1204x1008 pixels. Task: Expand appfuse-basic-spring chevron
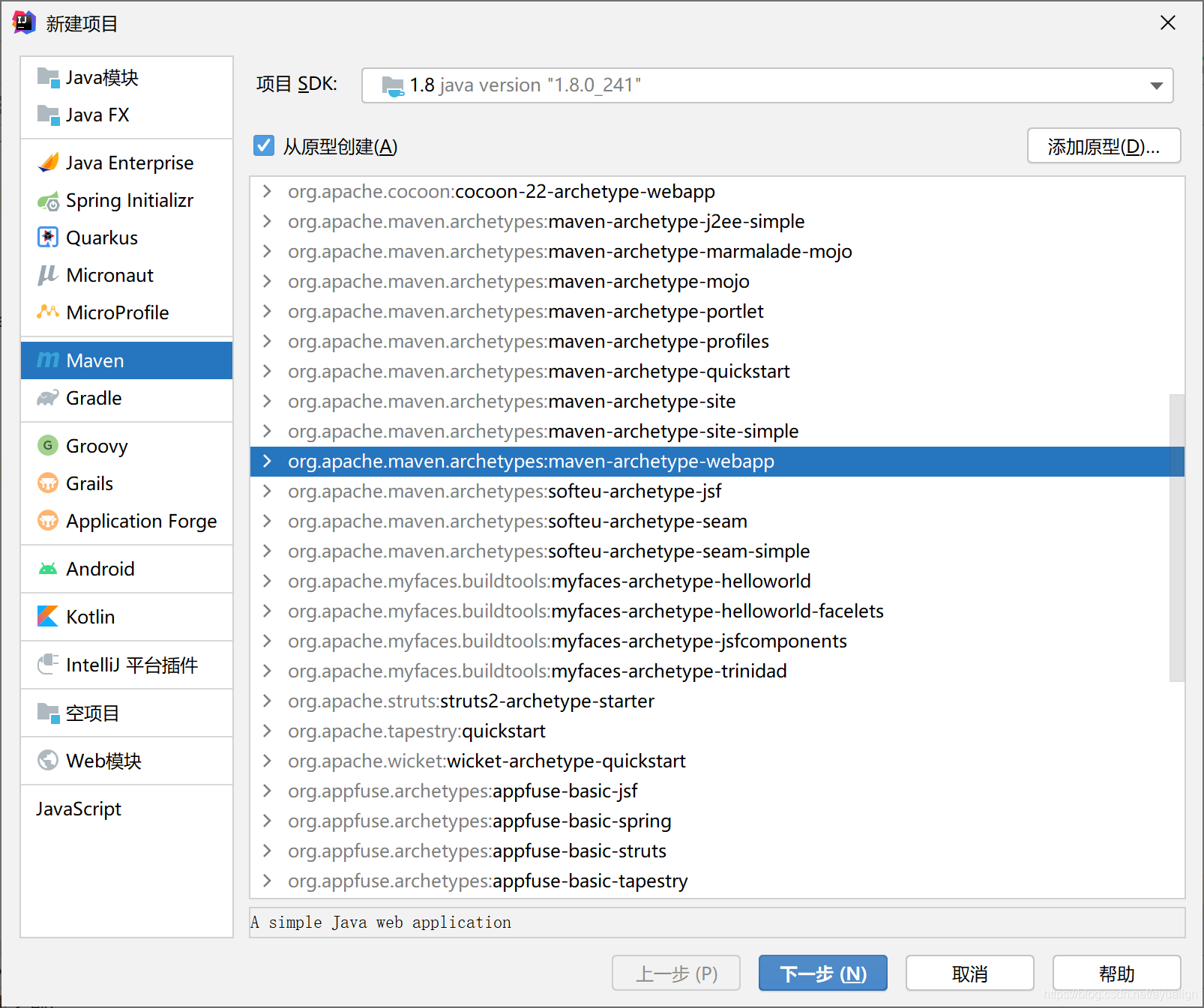pos(267,821)
